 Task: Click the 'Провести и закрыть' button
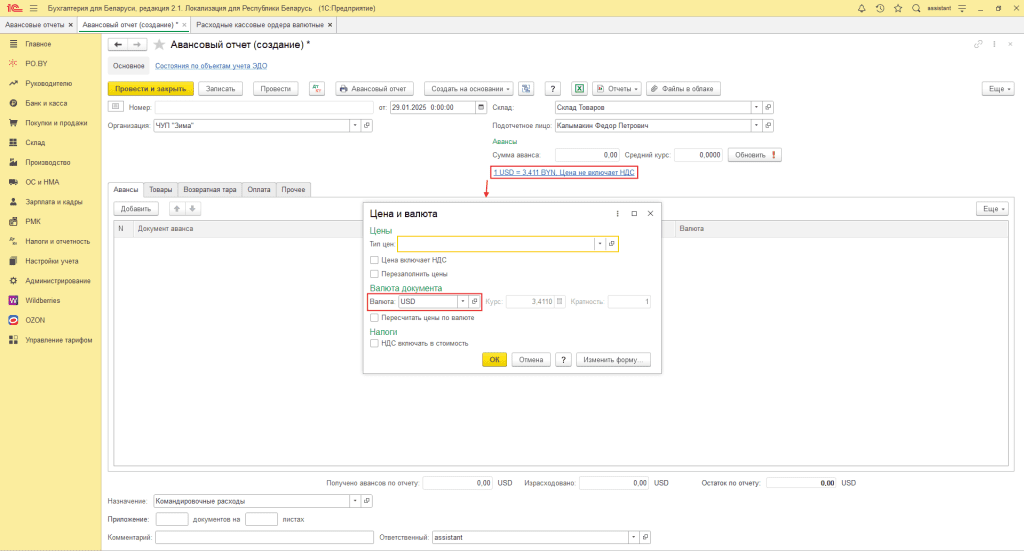coord(150,88)
